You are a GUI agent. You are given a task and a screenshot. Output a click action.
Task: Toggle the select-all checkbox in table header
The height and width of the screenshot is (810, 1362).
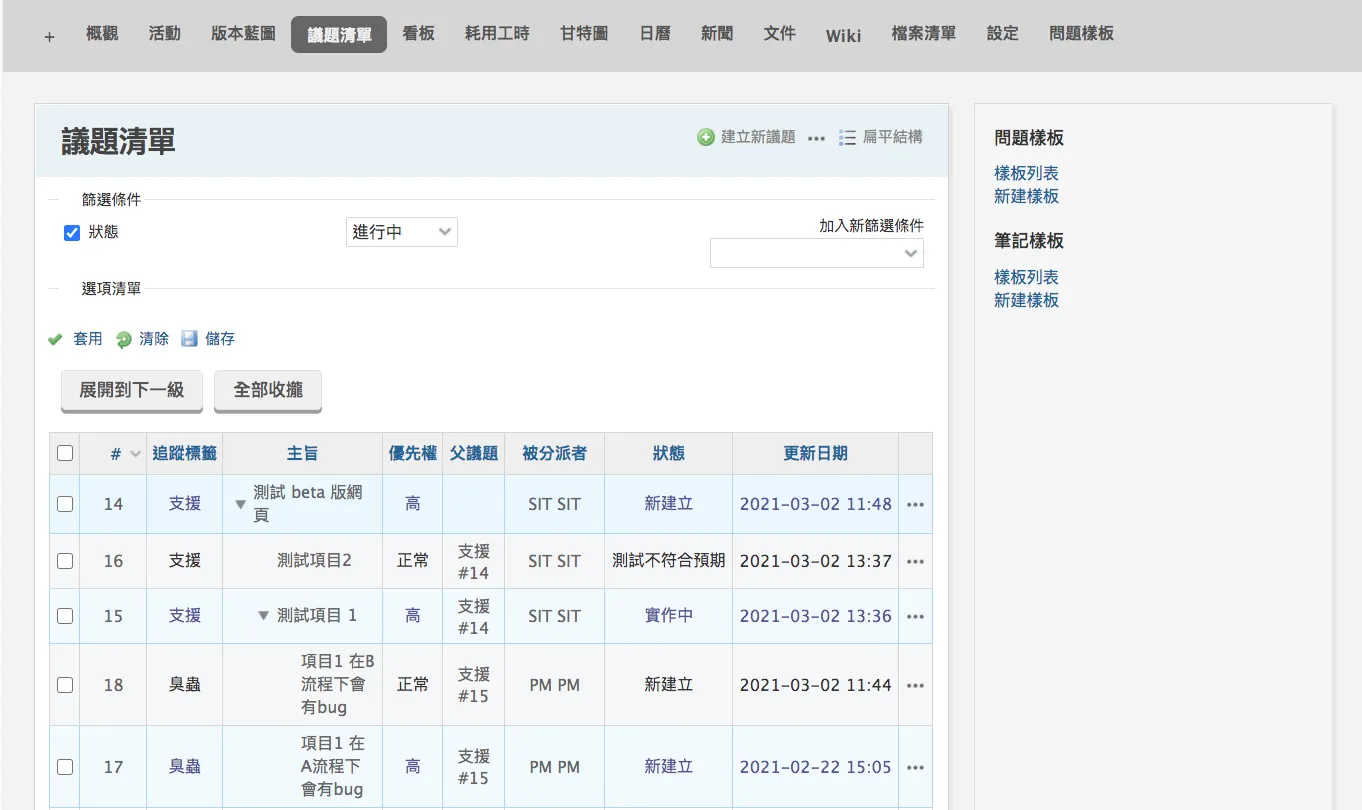coord(65,453)
